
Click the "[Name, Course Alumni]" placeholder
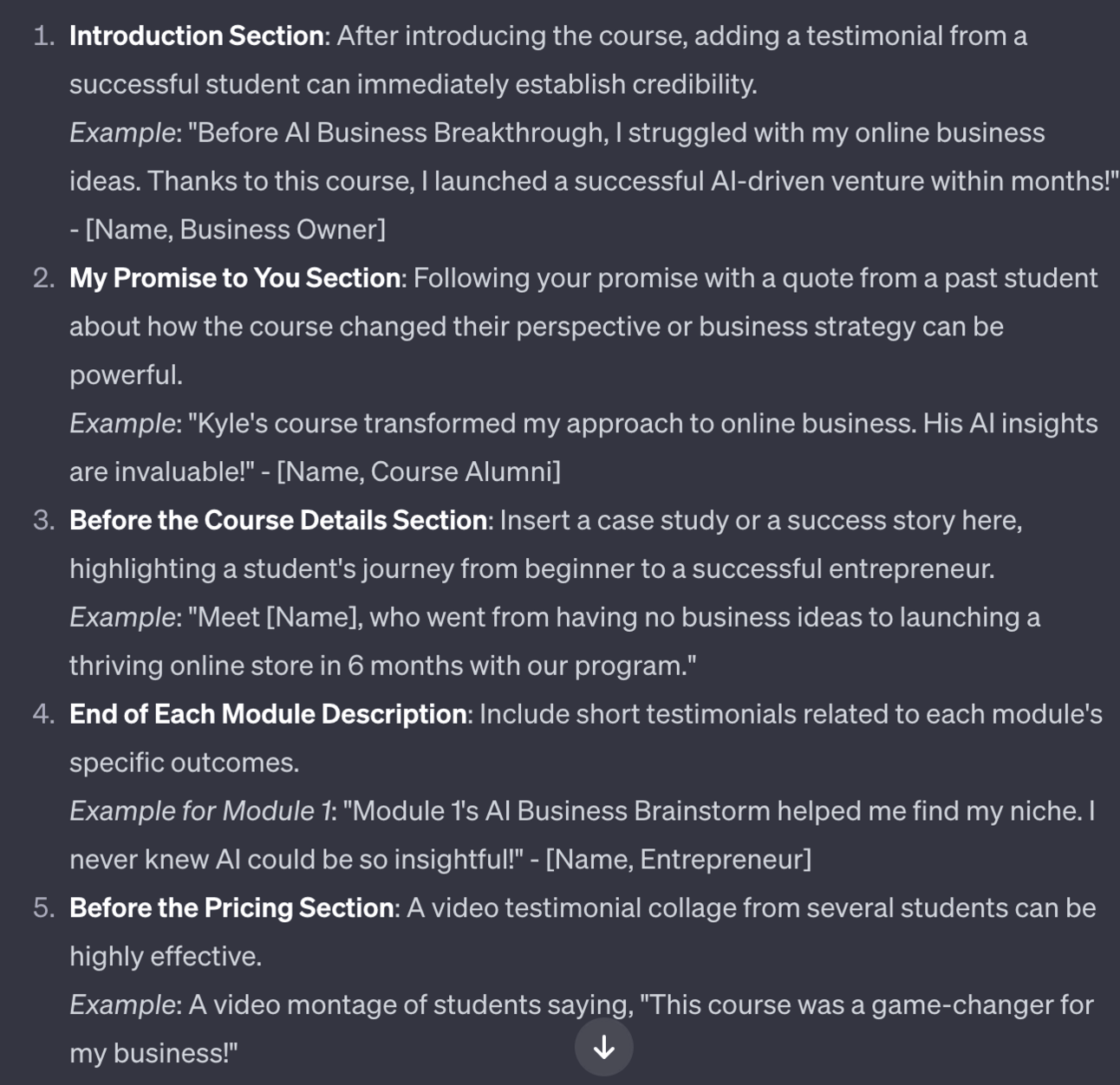click(x=419, y=471)
